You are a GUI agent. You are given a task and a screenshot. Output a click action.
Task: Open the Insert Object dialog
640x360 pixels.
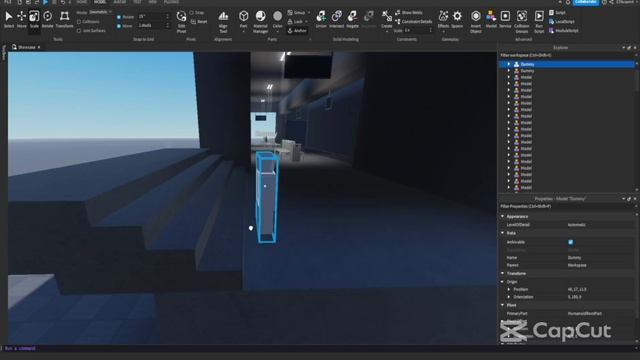(x=476, y=22)
